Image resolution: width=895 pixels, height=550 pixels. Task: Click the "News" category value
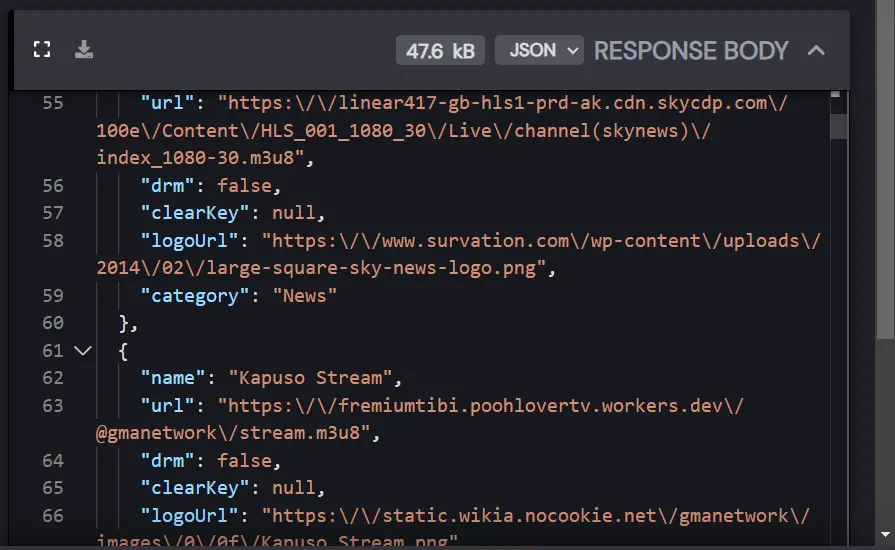click(x=305, y=296)
